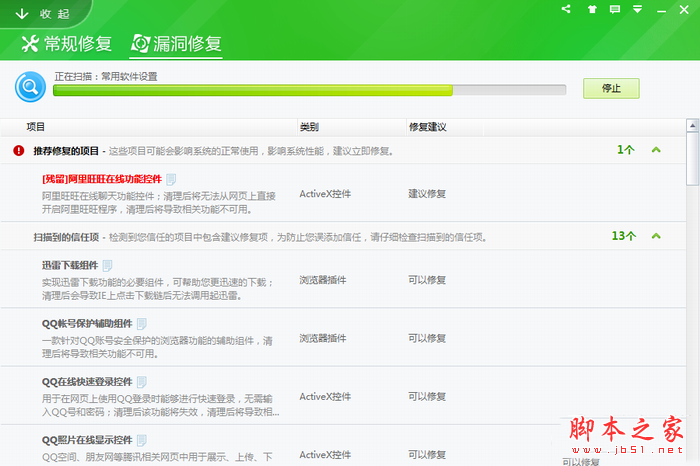
Task: Select the QQ照片在线显示控件 item title
Action: pyautogui.click(x=87, y=440)
